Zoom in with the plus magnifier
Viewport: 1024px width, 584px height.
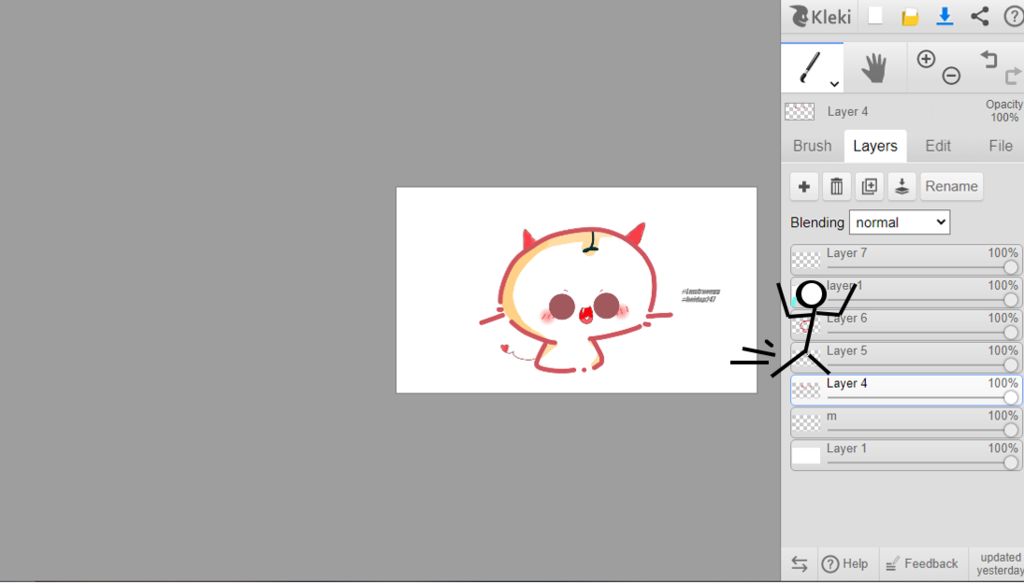(x=926, y=59)
